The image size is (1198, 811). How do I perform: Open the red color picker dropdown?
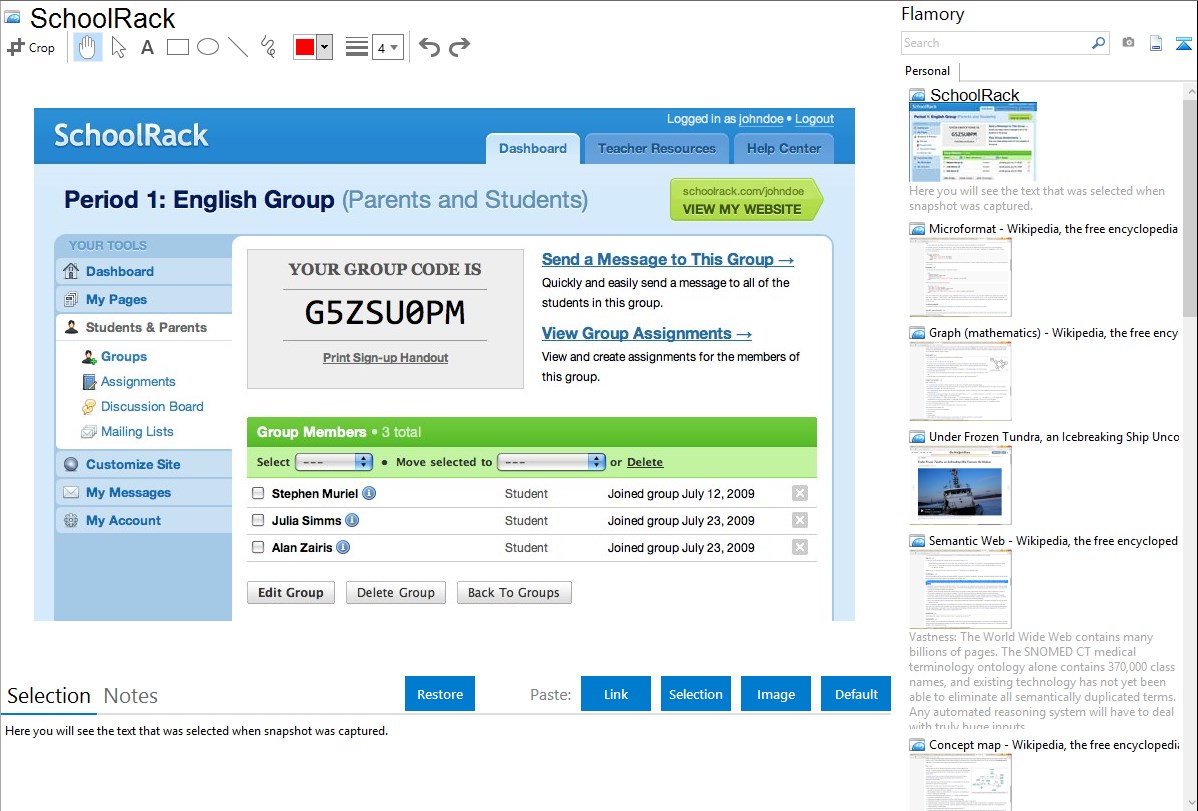click(324, 47)
